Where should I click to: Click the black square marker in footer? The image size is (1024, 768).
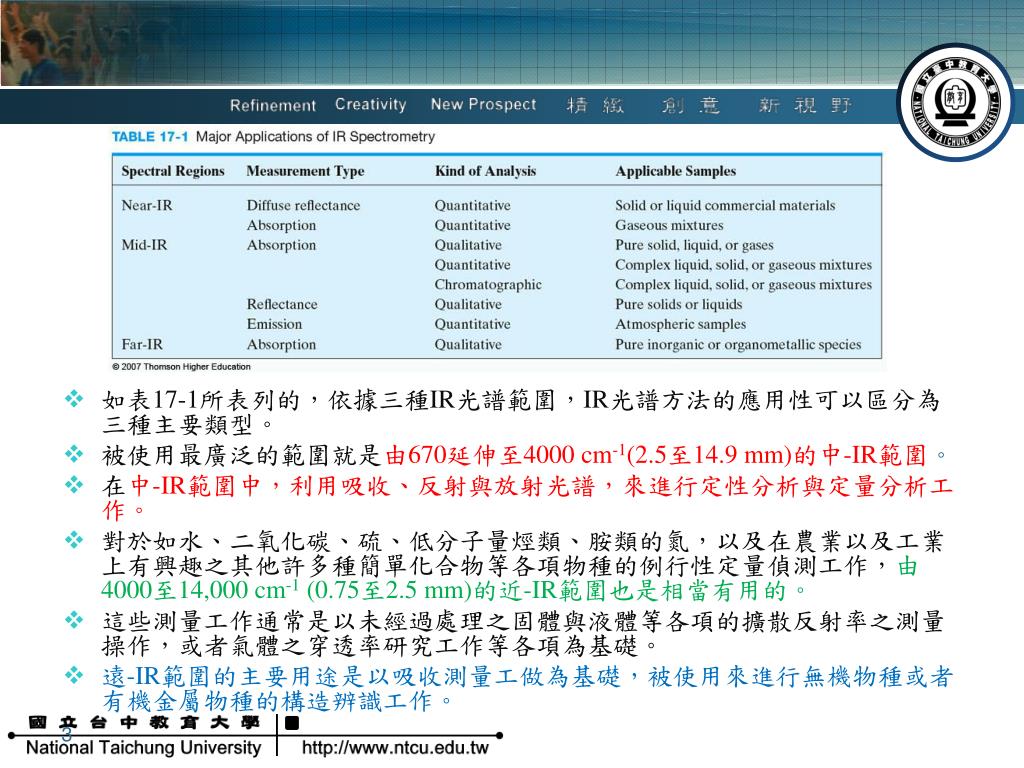[x=292, y=723]
